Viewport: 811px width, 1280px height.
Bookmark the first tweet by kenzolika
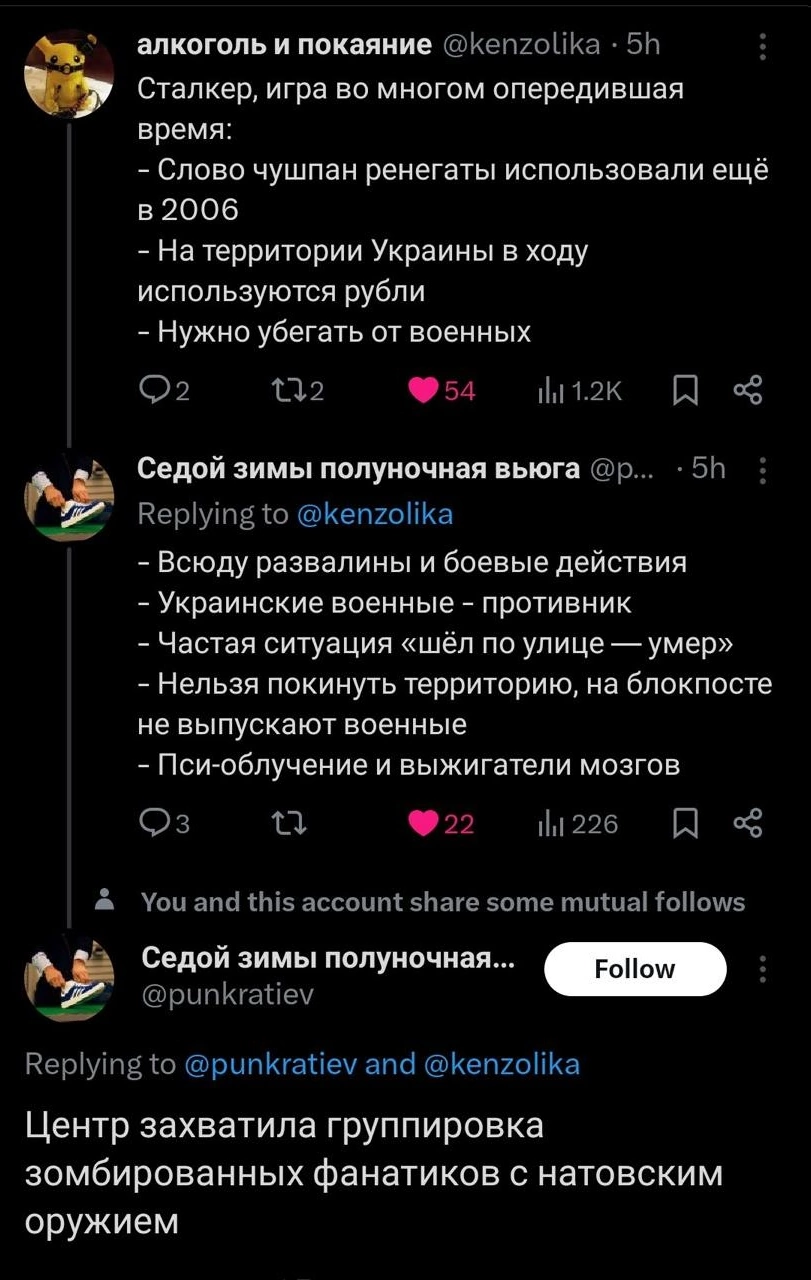tap(685, 392)
